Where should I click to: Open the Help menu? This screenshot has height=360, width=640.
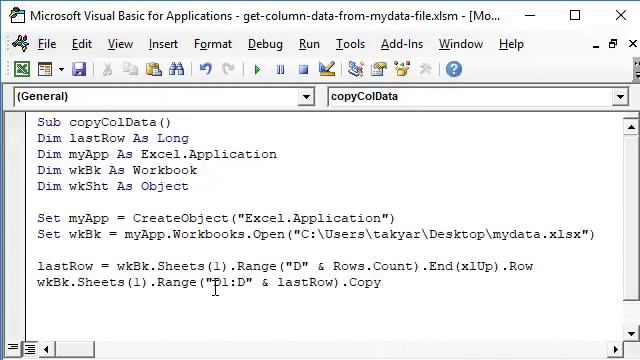(x=511, y=44)
